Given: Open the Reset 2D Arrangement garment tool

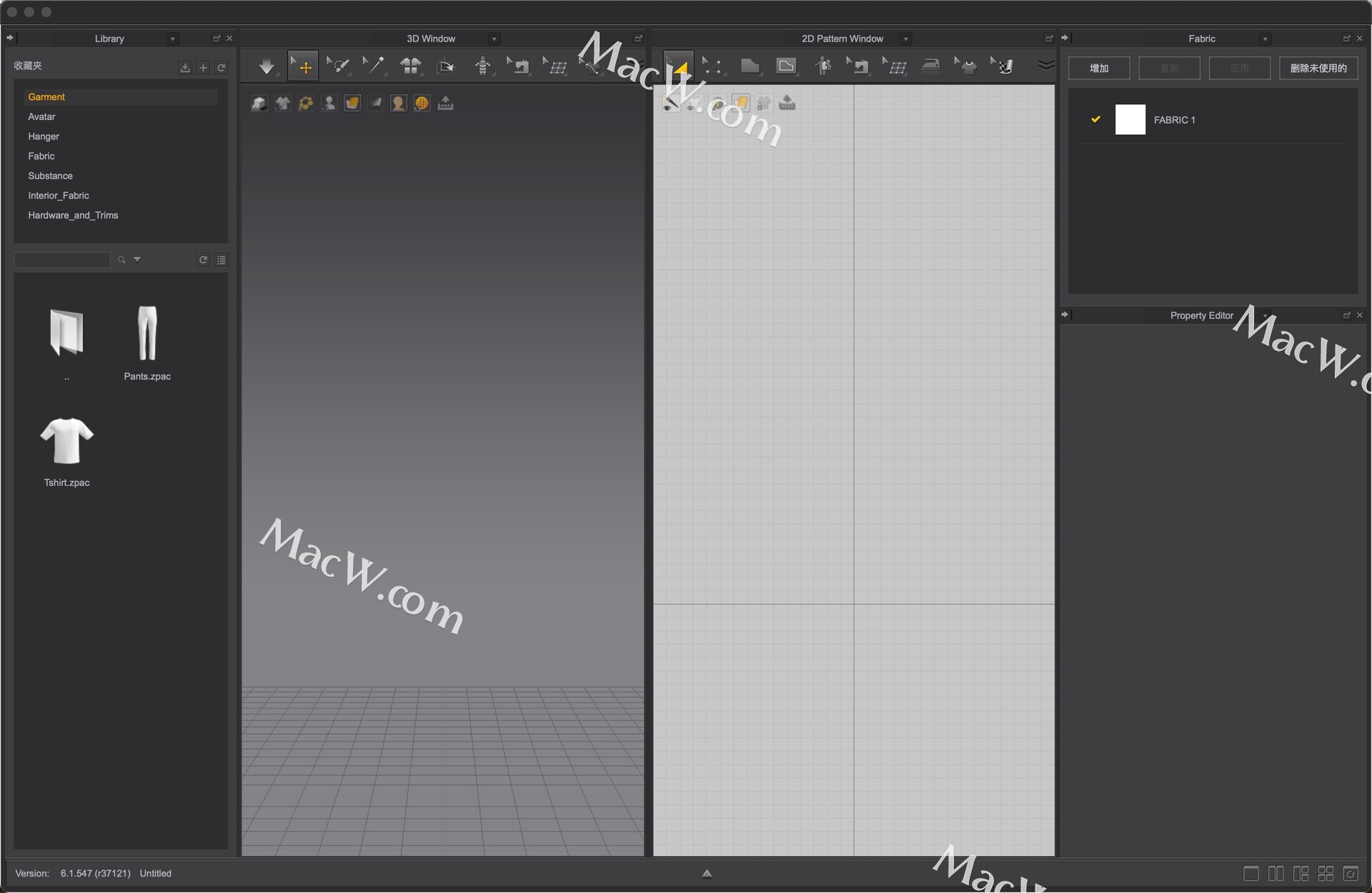Looking at the screenshot, I should coord(411,66).
